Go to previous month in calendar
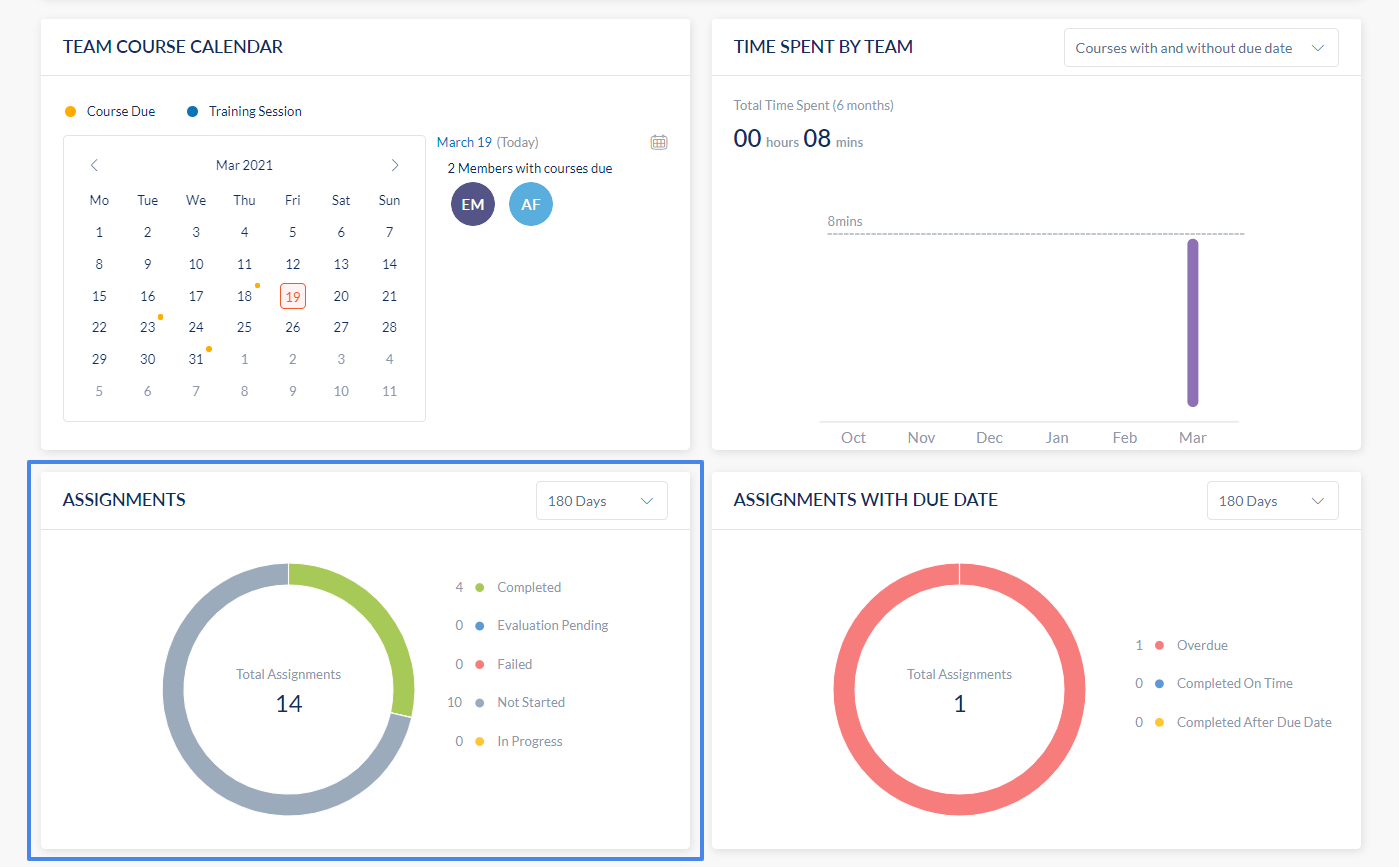The width and height of the screenshot is (1399, 867). coord(94,165)
